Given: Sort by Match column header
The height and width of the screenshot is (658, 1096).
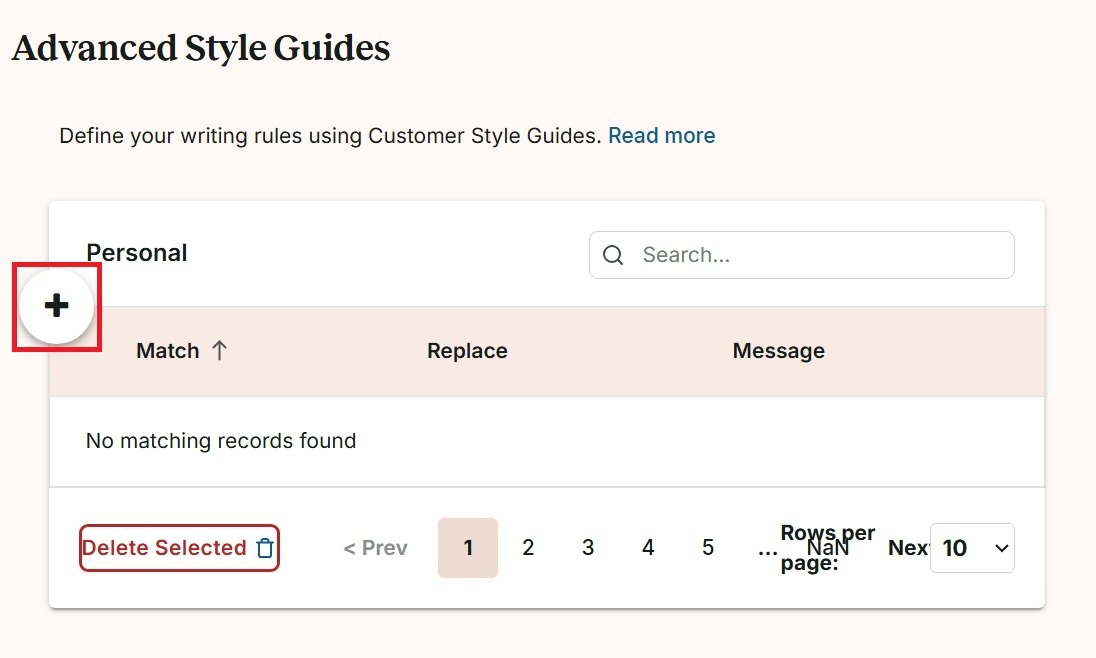Looking at the screenshot, I should [168, 350].
